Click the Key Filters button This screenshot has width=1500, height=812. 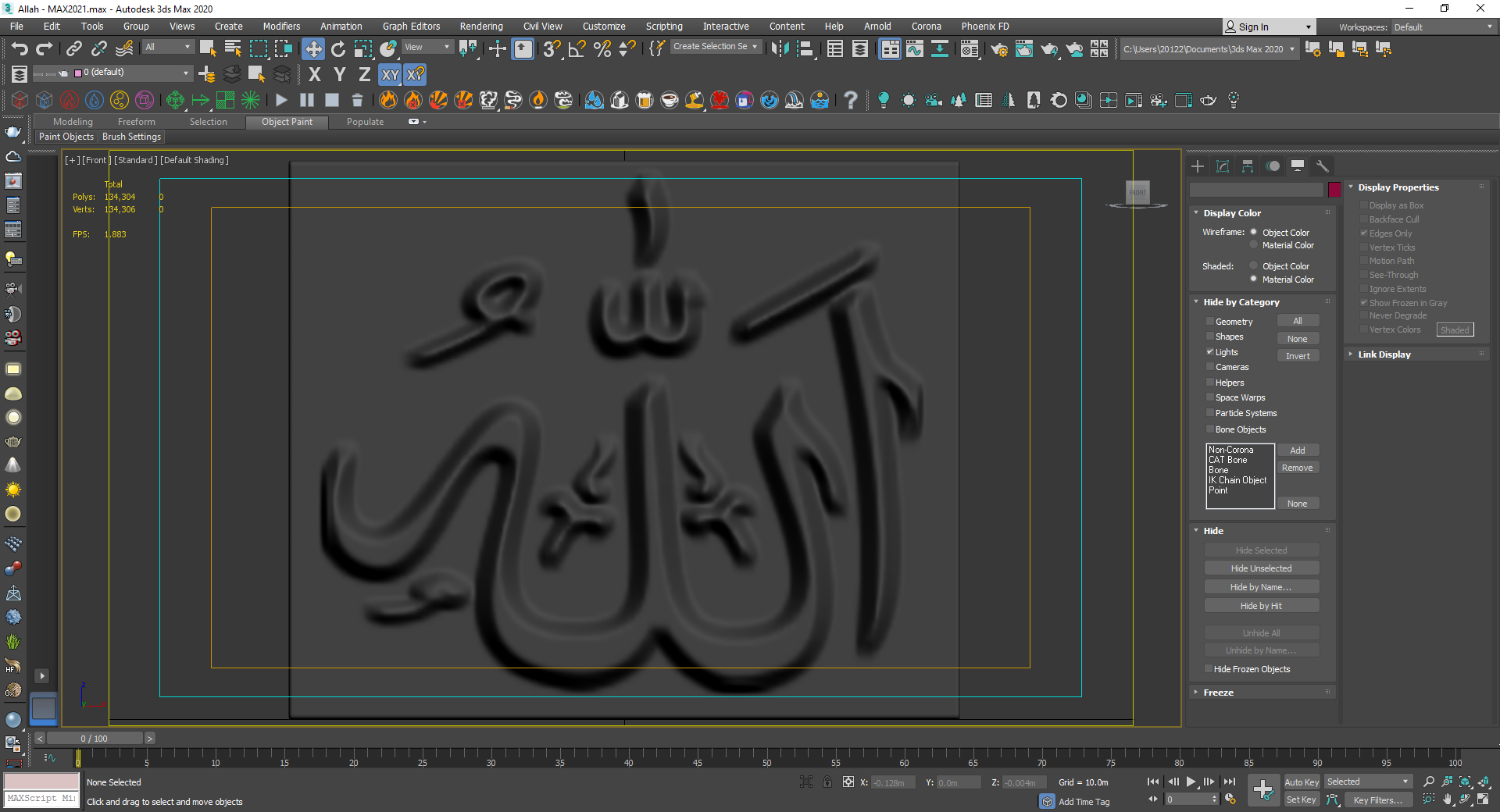(x=1377, y=800)
